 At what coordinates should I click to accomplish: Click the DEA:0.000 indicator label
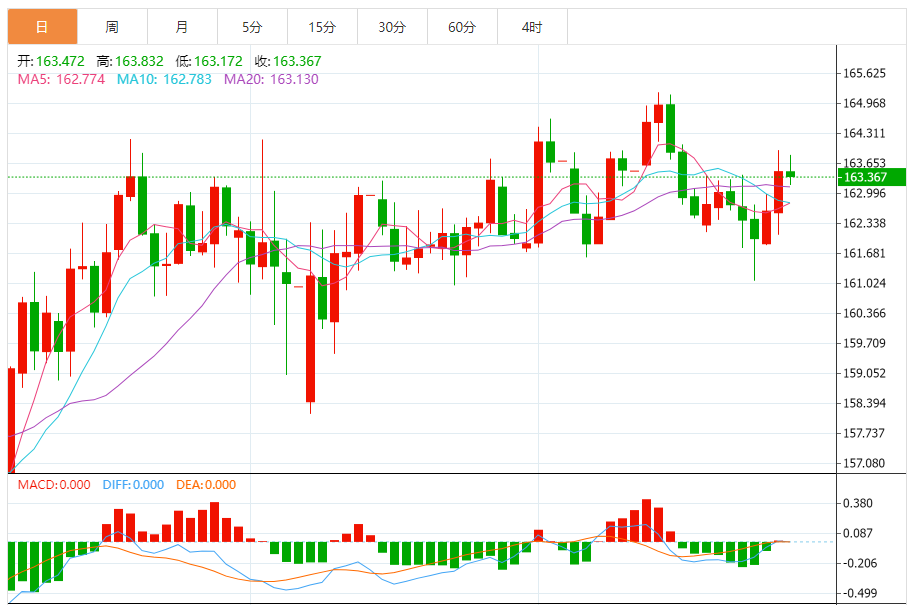206,484
